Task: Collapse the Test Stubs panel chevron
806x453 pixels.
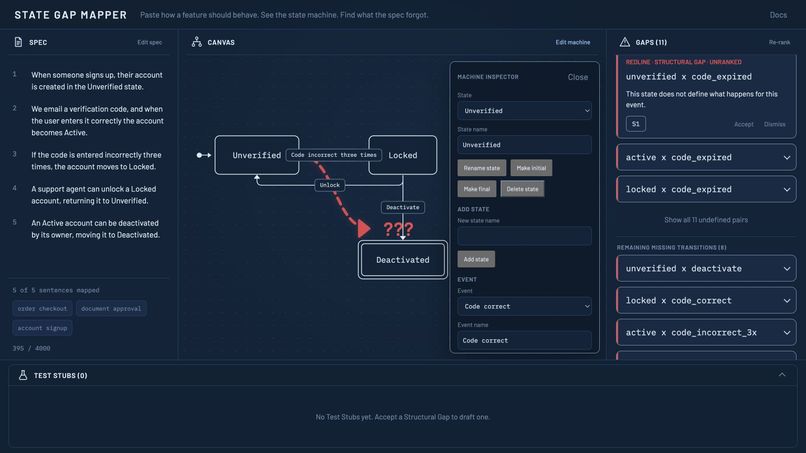Action: pos(782,375)
